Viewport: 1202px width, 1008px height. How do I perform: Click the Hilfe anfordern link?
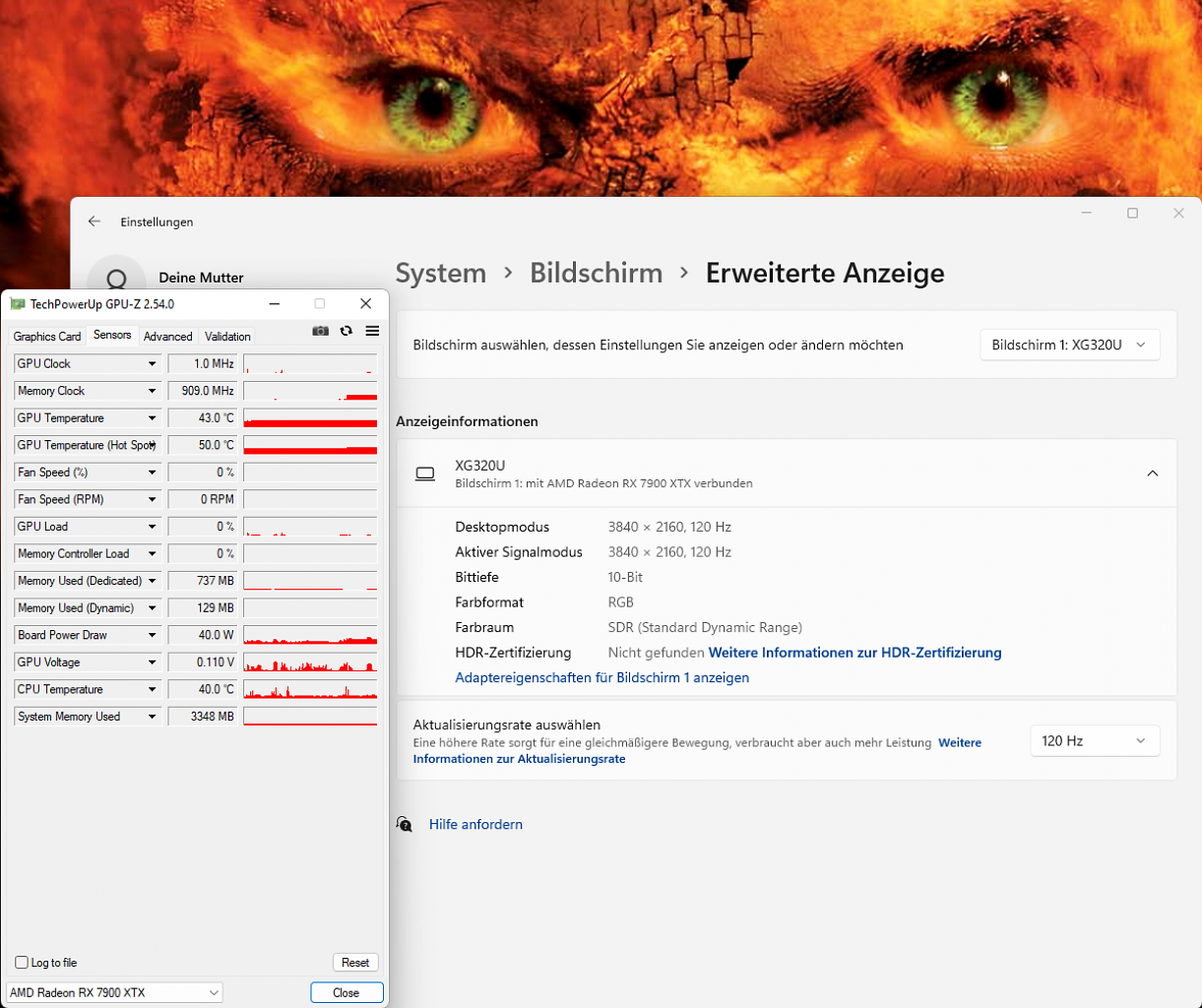pyautogui.click(x=475, y=824)
